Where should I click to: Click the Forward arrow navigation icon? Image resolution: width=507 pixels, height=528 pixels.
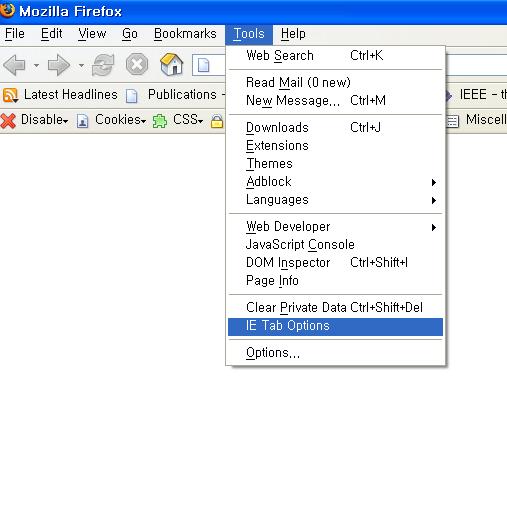click(59, 65)
